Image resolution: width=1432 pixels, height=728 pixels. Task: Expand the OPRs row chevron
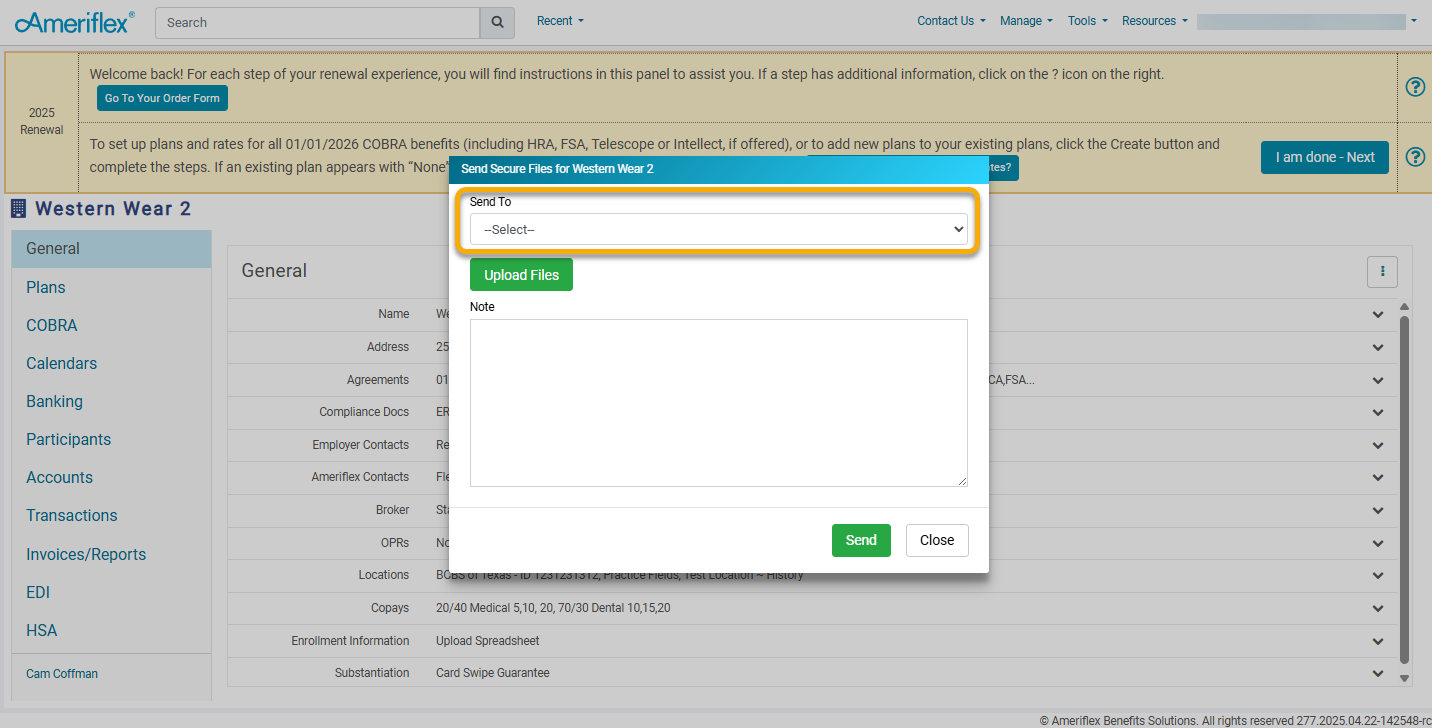tap(1378, 543)
